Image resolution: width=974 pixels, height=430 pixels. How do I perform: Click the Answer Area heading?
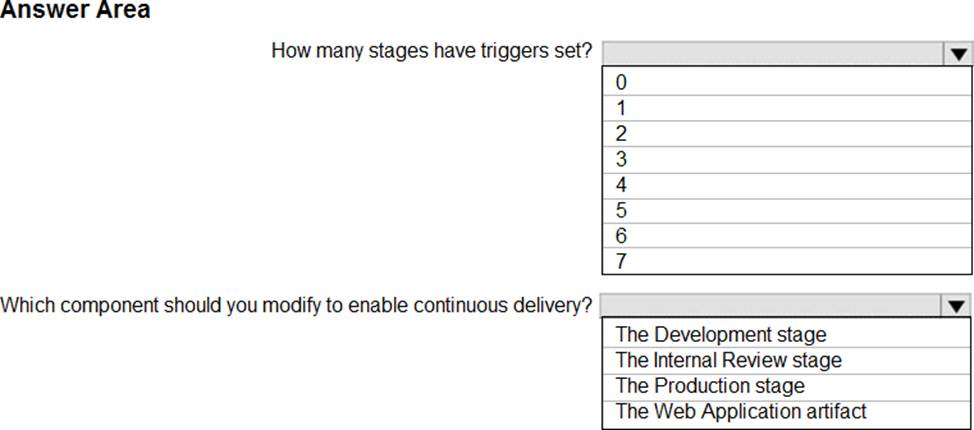tap(75, 11)
